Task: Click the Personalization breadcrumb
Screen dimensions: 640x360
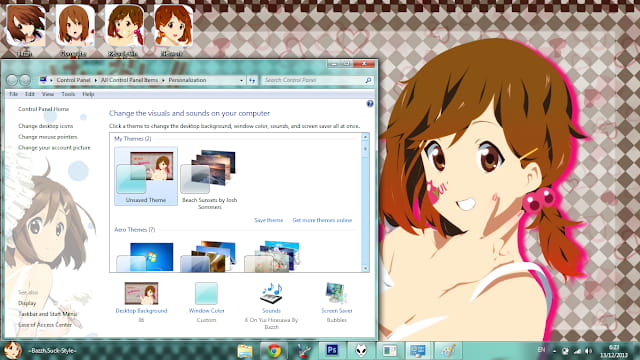Action: (187, 80)
